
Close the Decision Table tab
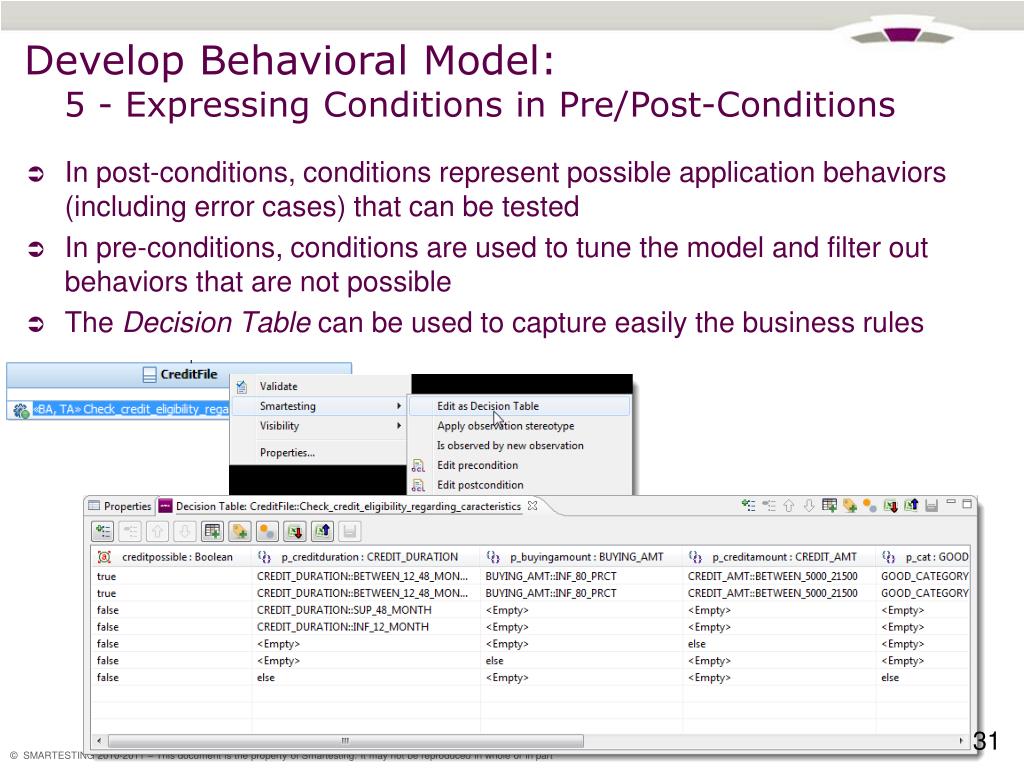pyautogui.click(x=532, y=505)
